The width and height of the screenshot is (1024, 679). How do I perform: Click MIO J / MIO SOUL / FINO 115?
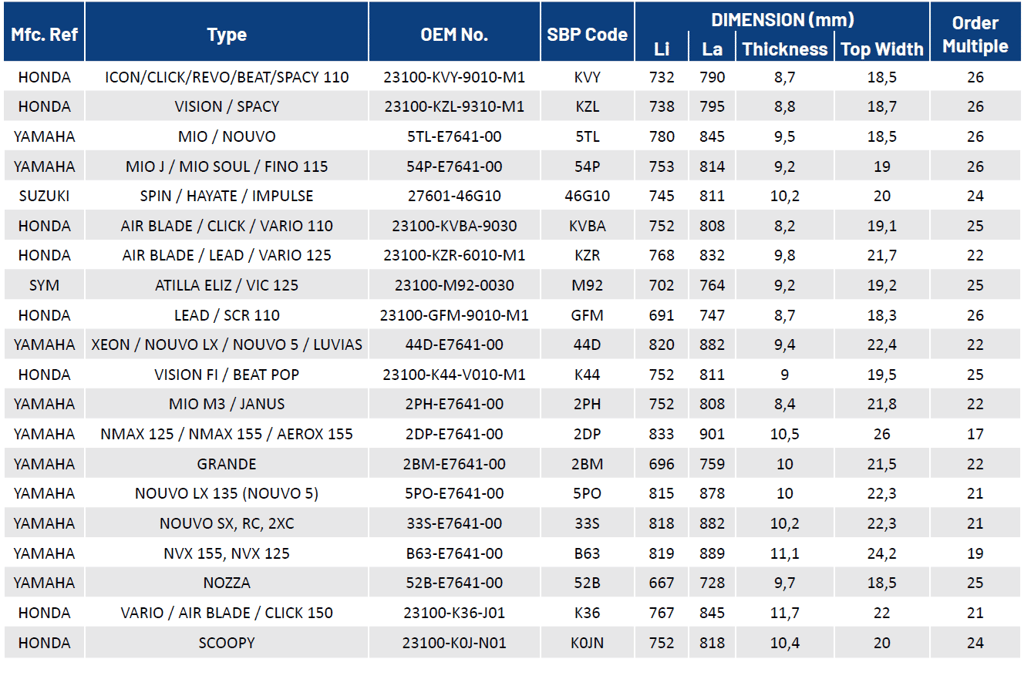[x=227, y=166]
